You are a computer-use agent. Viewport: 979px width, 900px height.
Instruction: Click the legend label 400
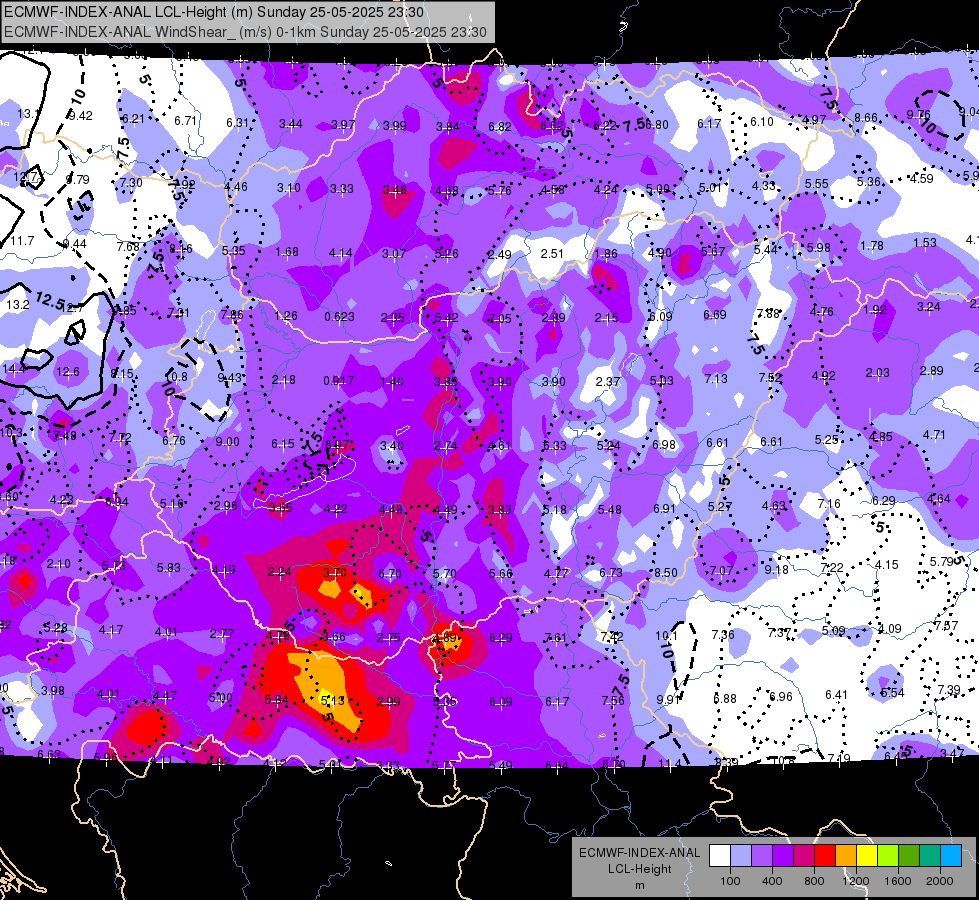tap(772, 881)
